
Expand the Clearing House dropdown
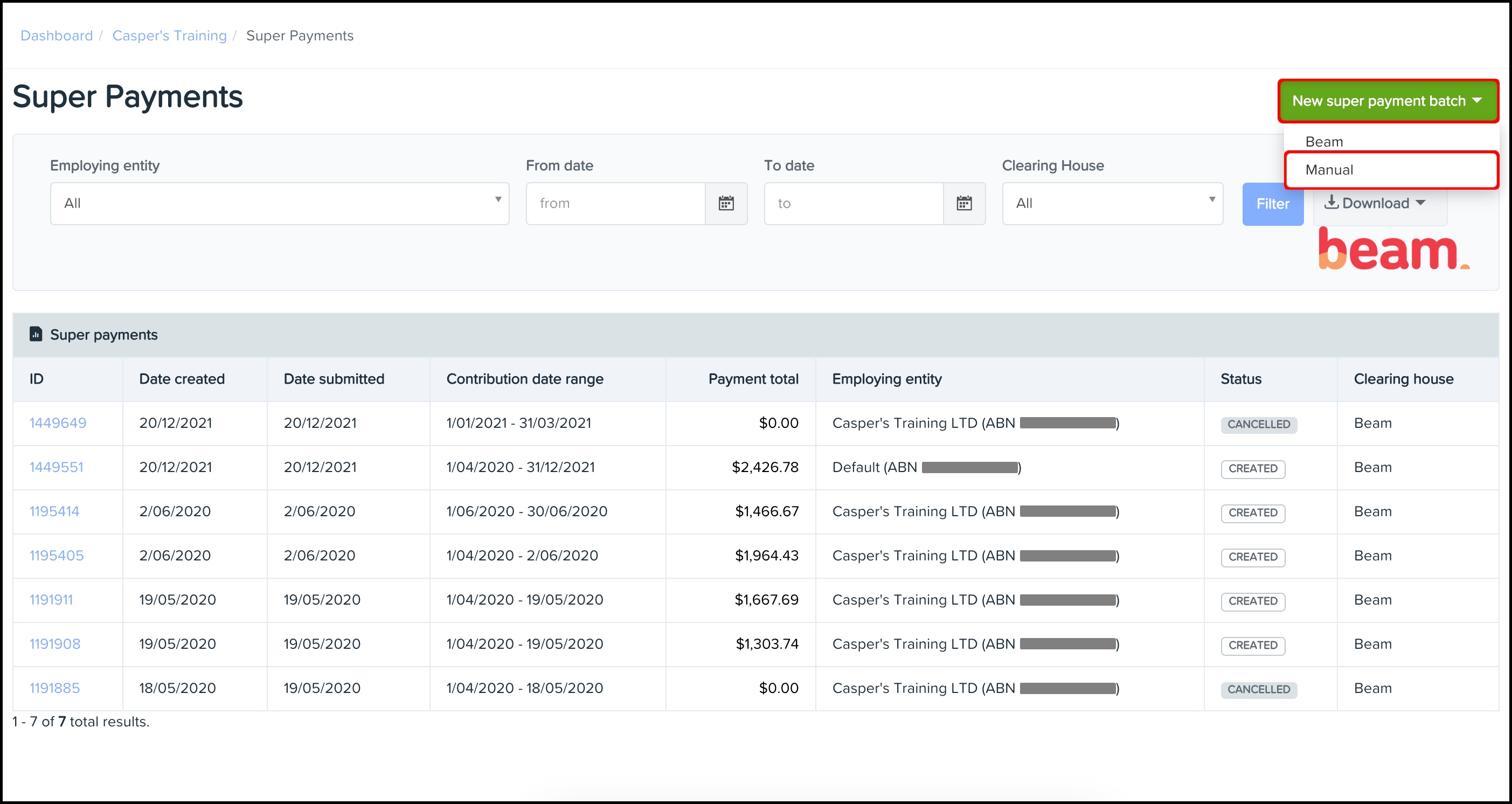(1112, 203)
